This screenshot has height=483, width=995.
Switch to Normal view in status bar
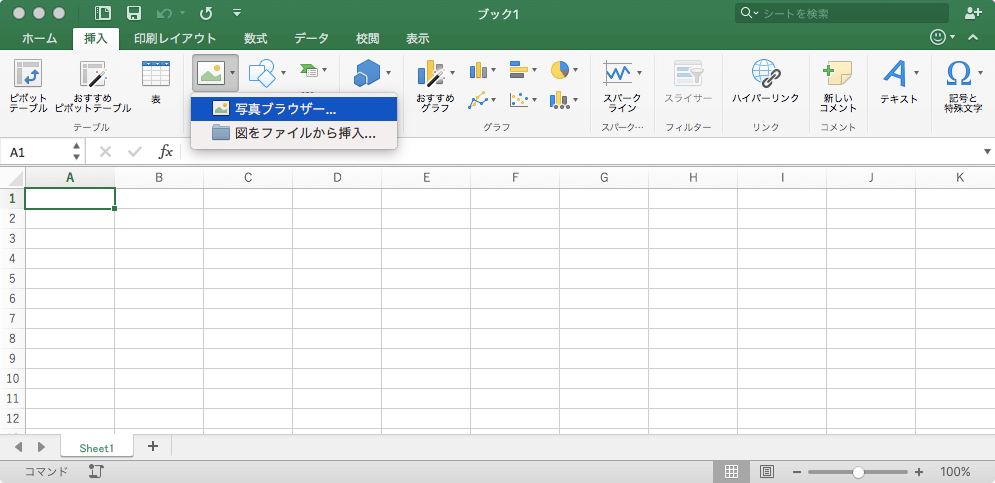click(x=731, y=472)
